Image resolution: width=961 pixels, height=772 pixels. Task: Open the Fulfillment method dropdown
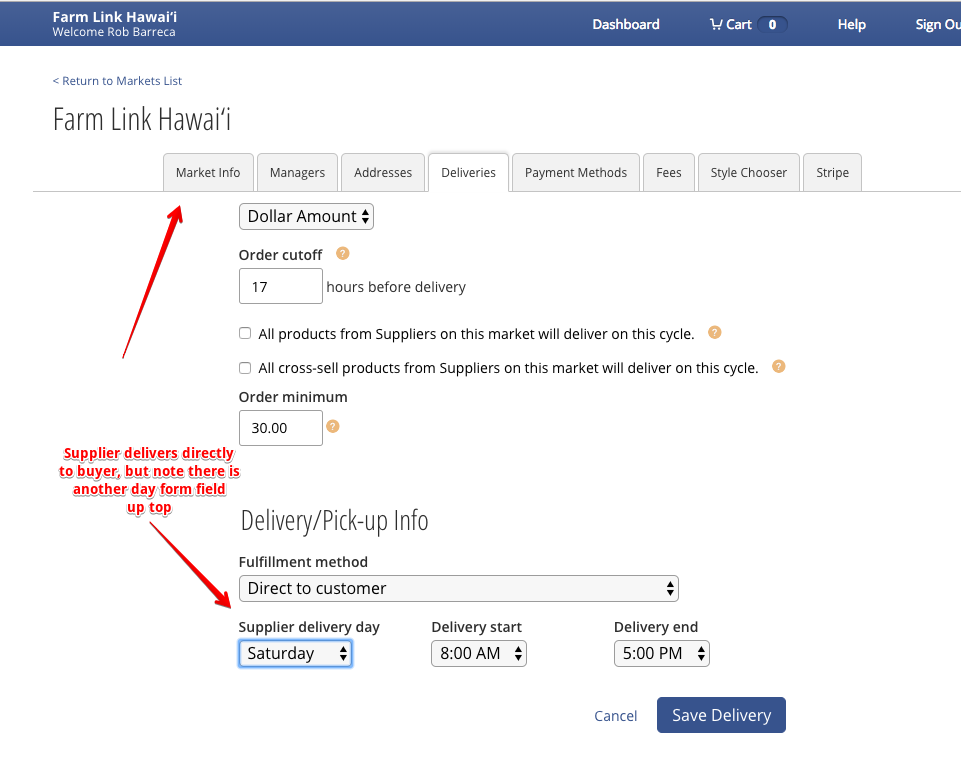coord(458,588)
